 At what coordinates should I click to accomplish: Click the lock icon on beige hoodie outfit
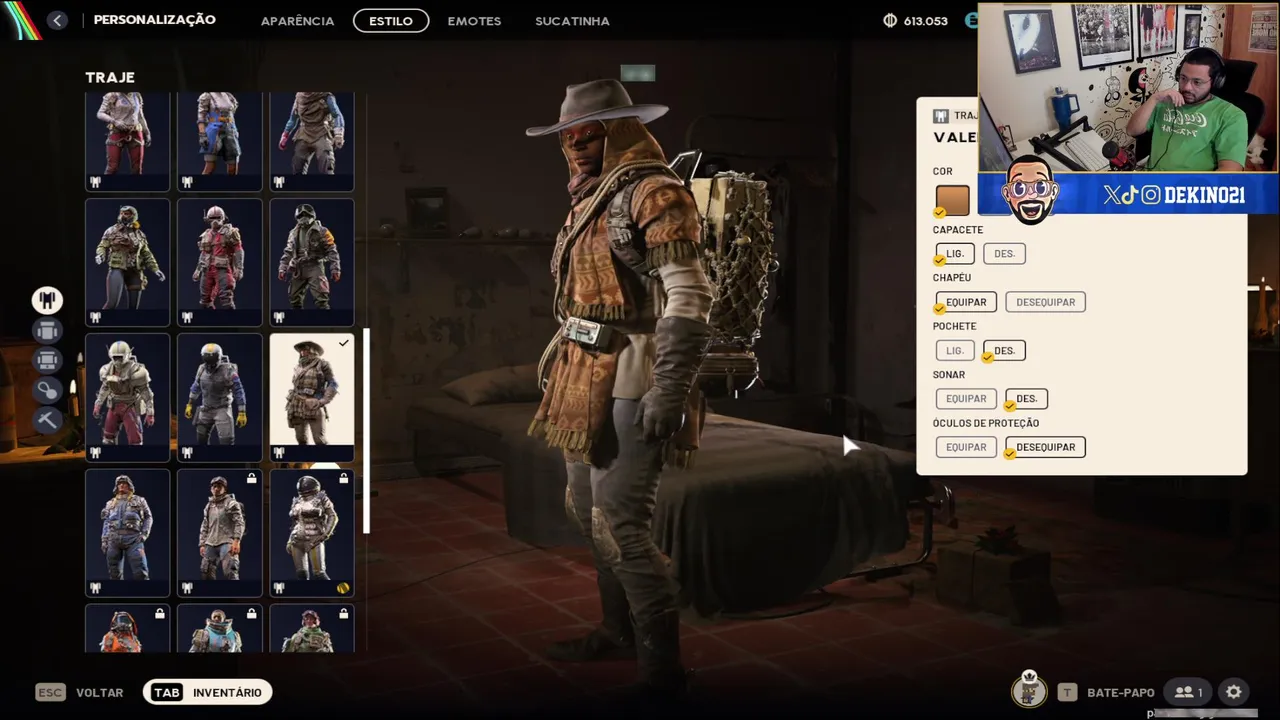pos(251,479)
